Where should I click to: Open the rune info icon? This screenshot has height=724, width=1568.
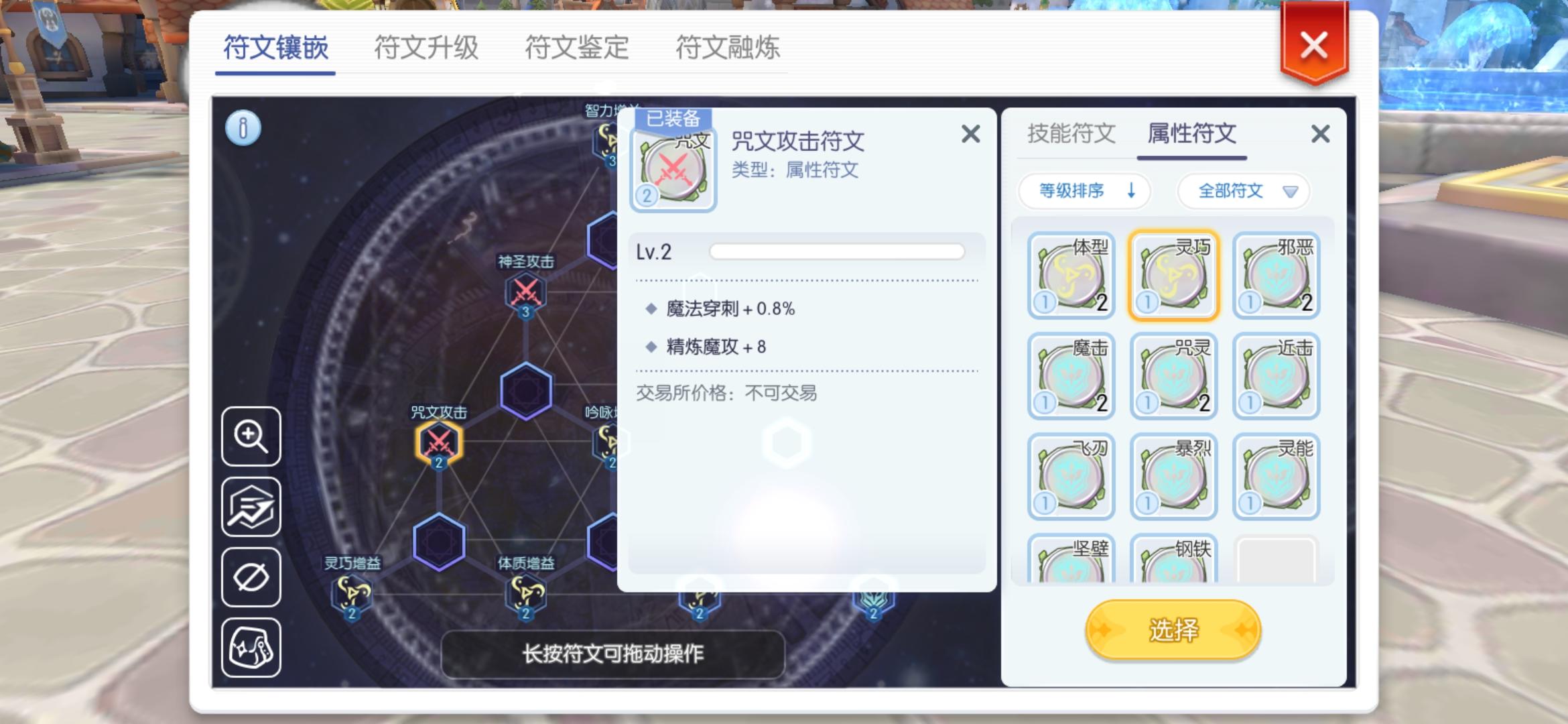243,127
